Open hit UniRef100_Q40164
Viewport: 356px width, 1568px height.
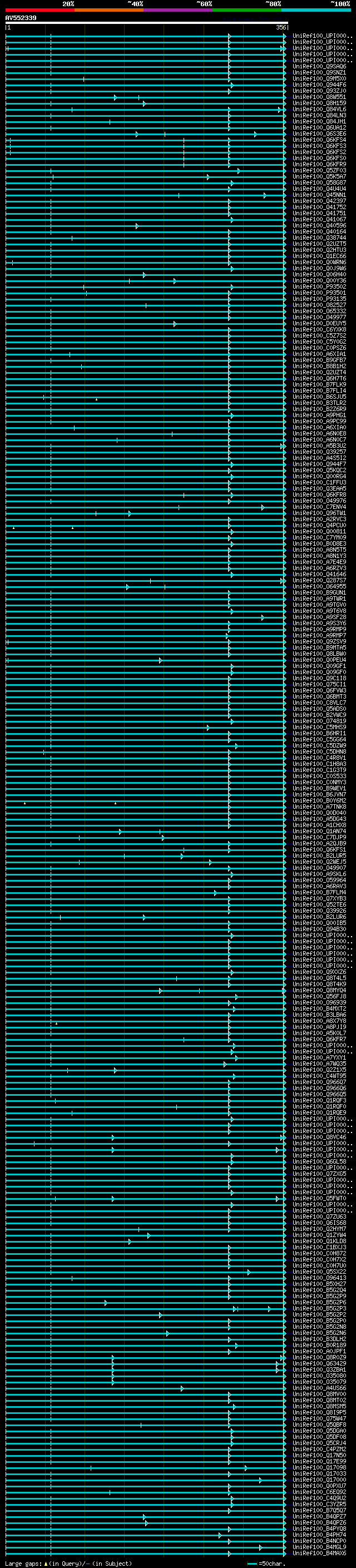tap(319, 231)
